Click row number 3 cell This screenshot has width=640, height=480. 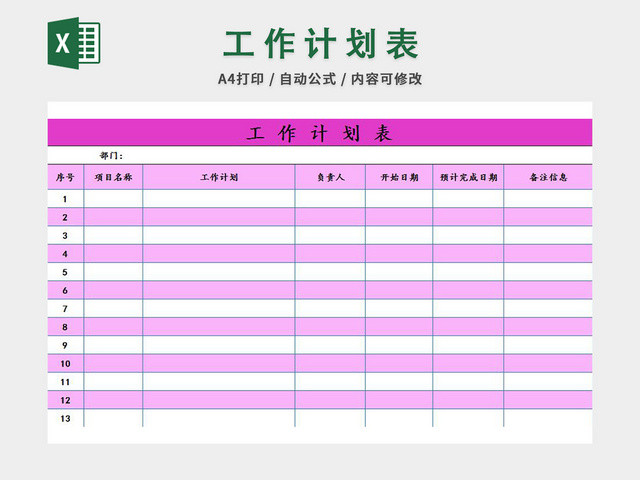[66, 236]
